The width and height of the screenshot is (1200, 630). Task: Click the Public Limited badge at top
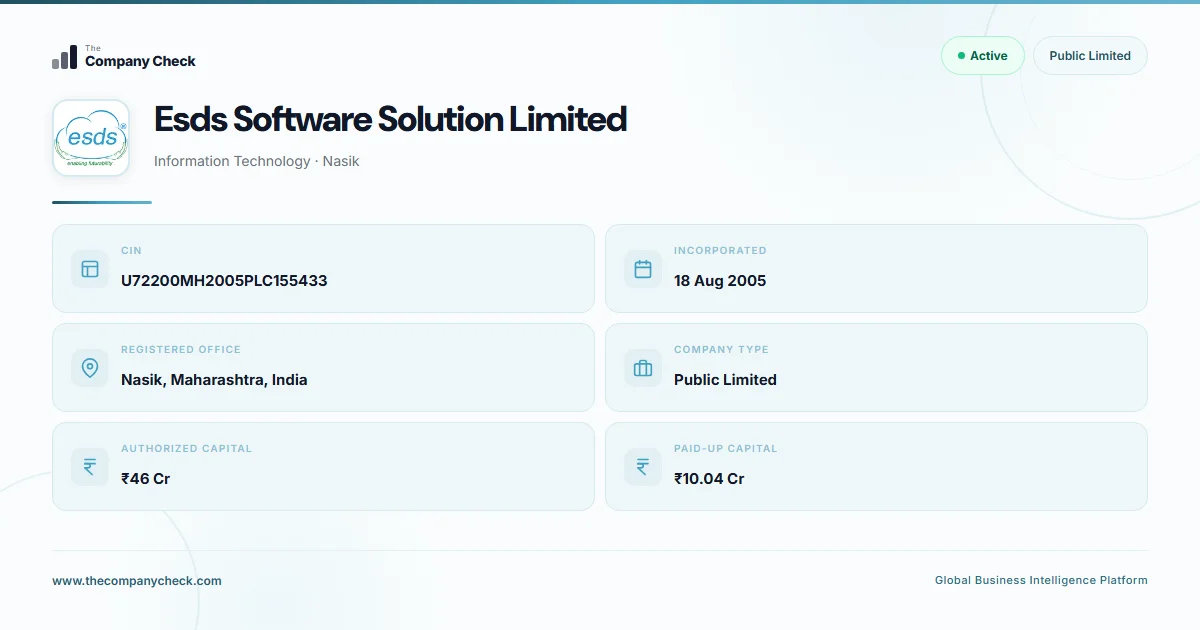point(1090,56)
